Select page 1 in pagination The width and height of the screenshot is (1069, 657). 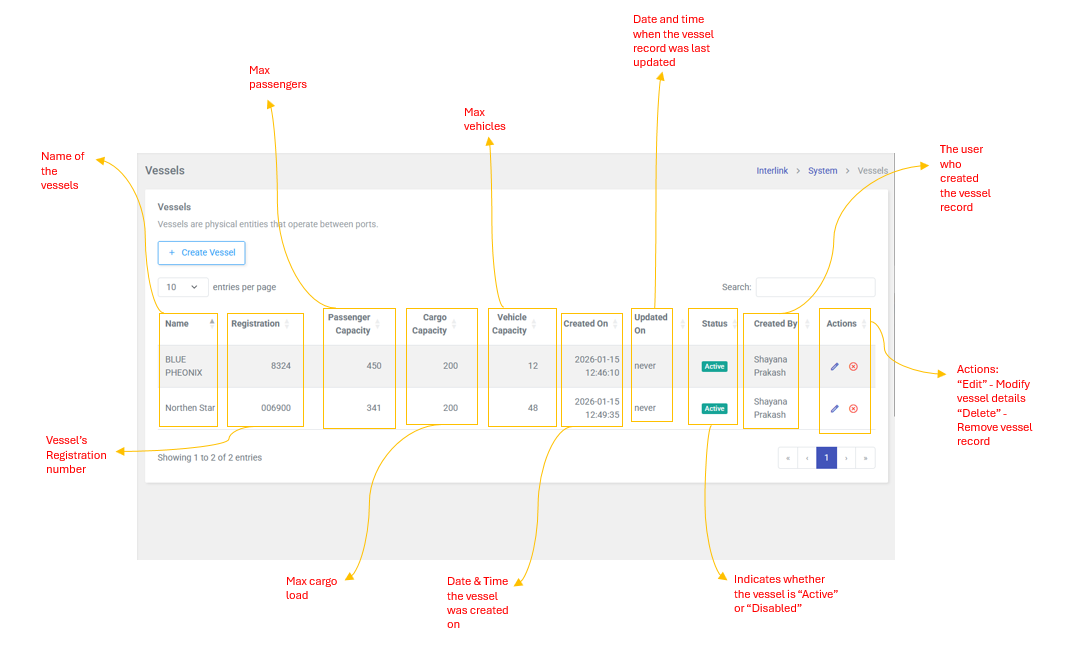826,458
